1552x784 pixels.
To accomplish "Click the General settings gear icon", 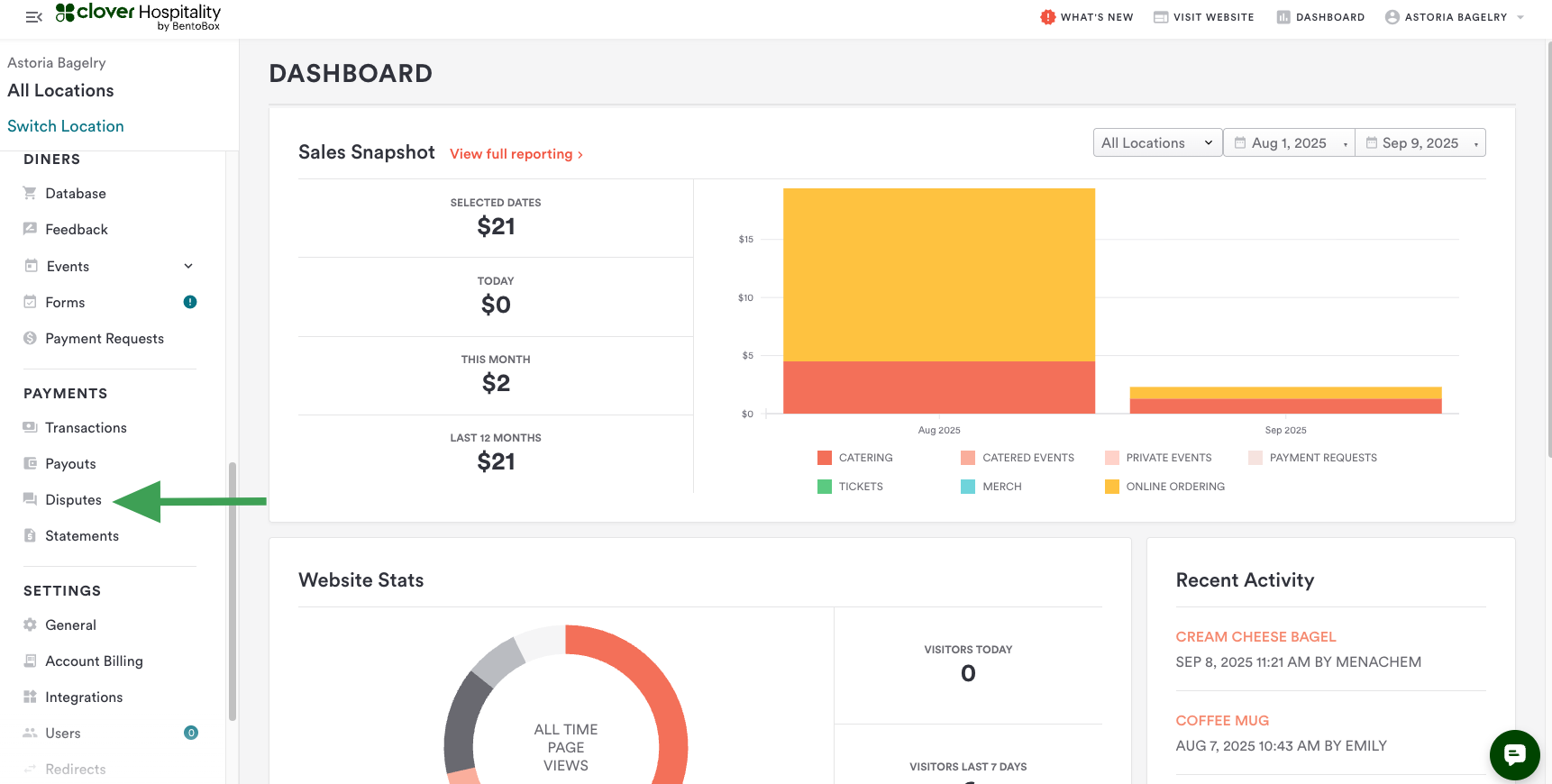I will coord(30,624).
